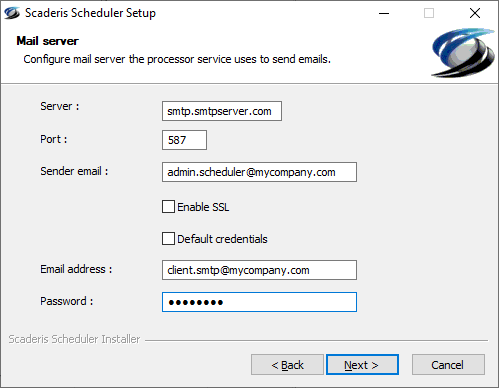Cancel the setup wizard

(x=448, y=365)
